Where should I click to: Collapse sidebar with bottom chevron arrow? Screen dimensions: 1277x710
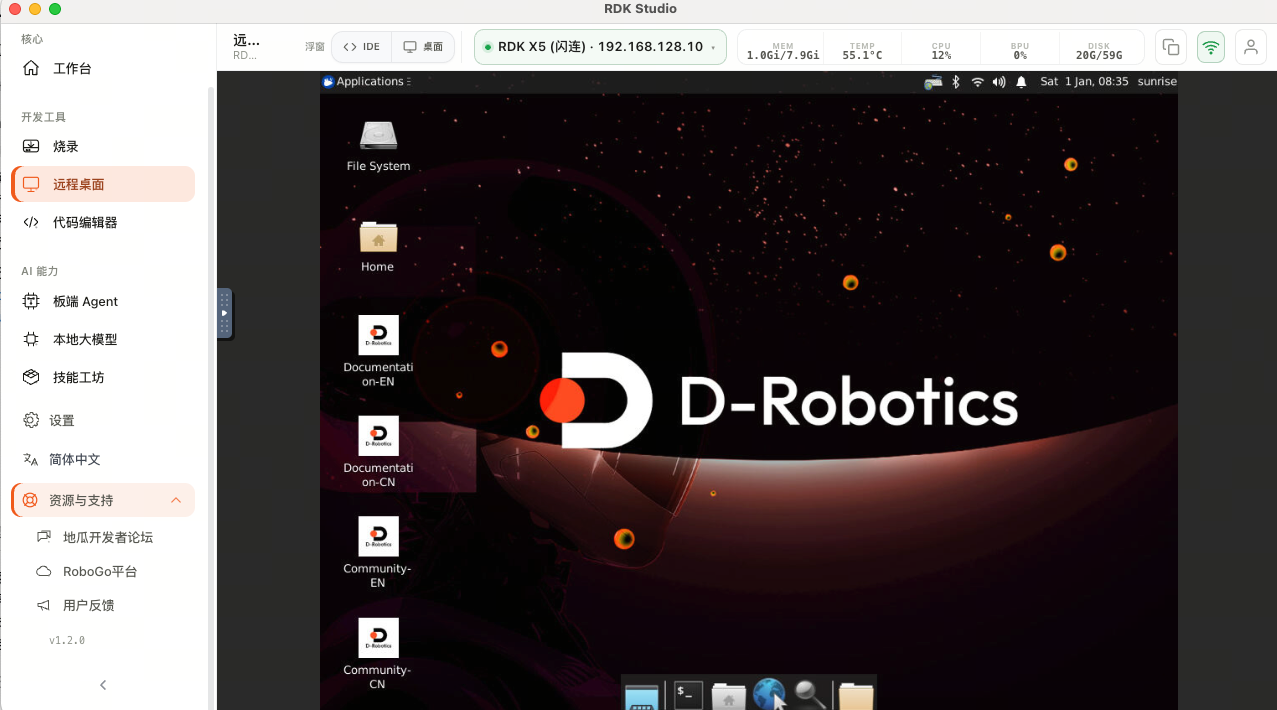pyautogui.click(x=103, y=685)
